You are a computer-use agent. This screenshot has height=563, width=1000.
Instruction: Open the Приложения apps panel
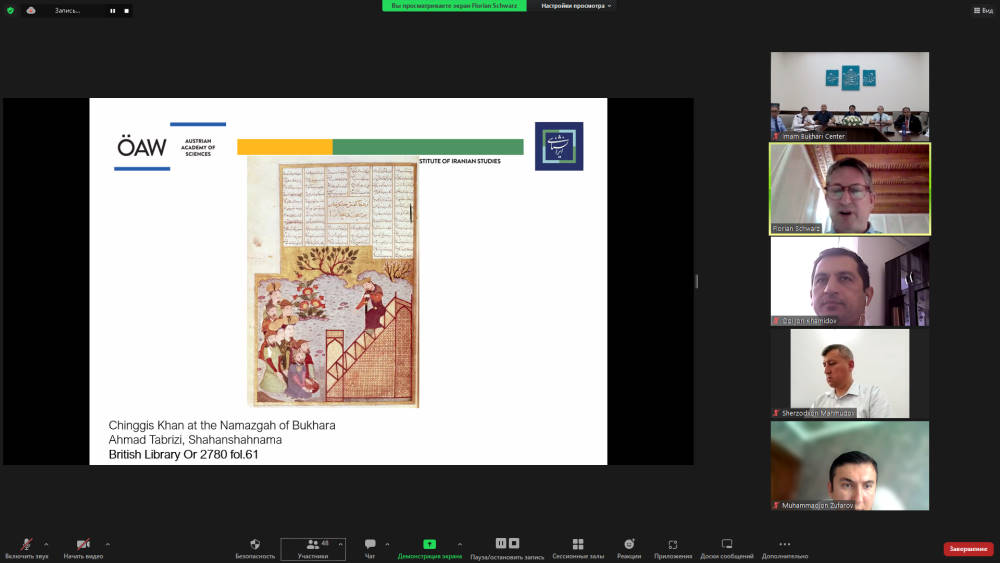point(673,549)
